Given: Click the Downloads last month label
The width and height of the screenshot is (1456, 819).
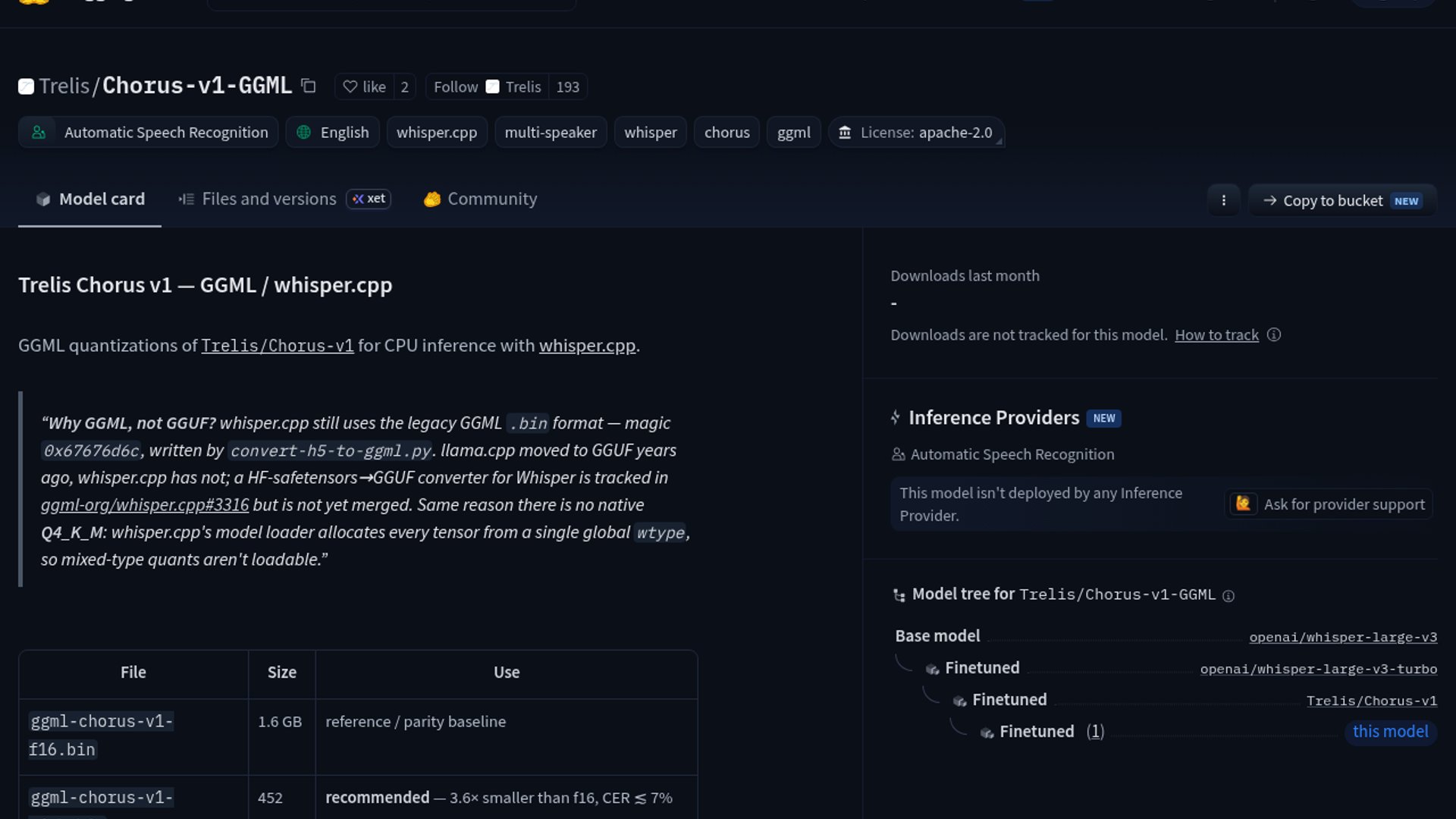Looking at the screenshot, I should 965,276.
